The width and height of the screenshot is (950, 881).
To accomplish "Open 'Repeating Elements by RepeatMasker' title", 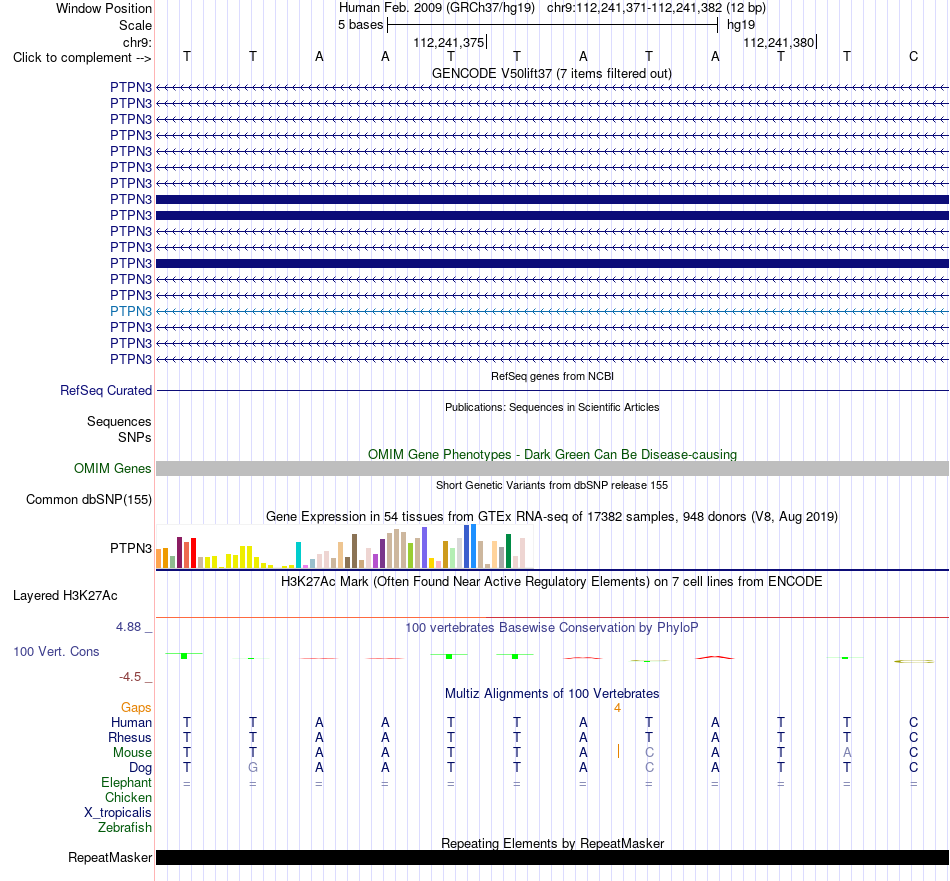I will [x=552, y=843].
